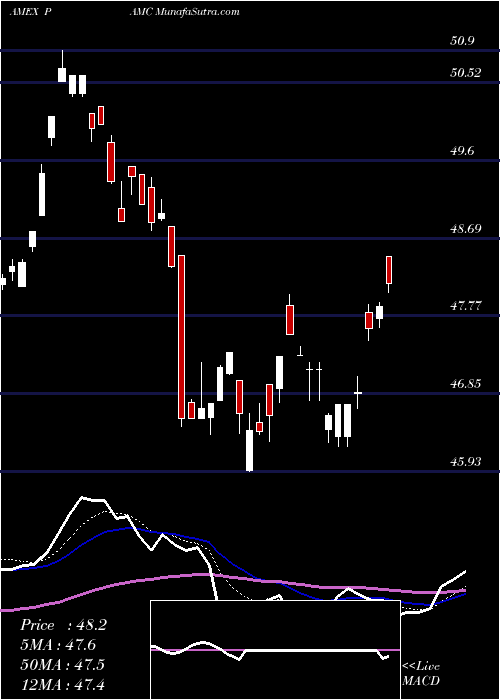
Task: Click the 45.93 price level label
Action: pyautogui.click(x=466, y=462)
